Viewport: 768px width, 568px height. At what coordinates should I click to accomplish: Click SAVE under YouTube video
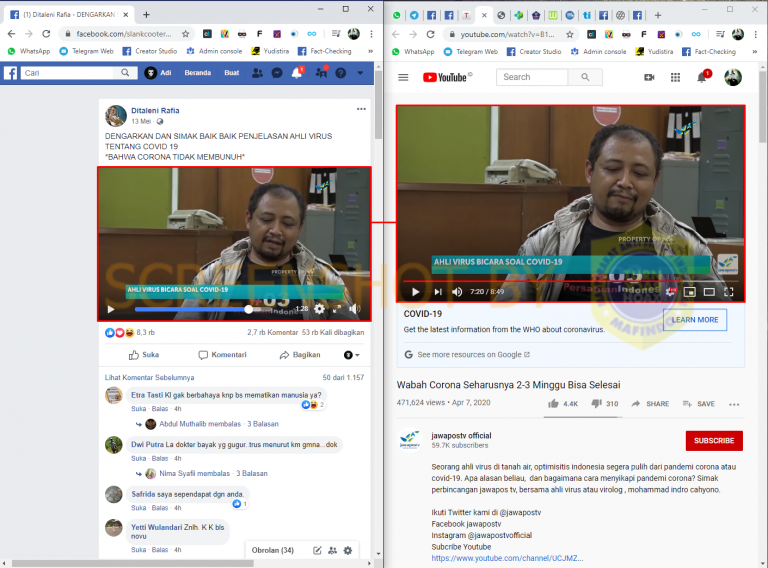(698, 403)
